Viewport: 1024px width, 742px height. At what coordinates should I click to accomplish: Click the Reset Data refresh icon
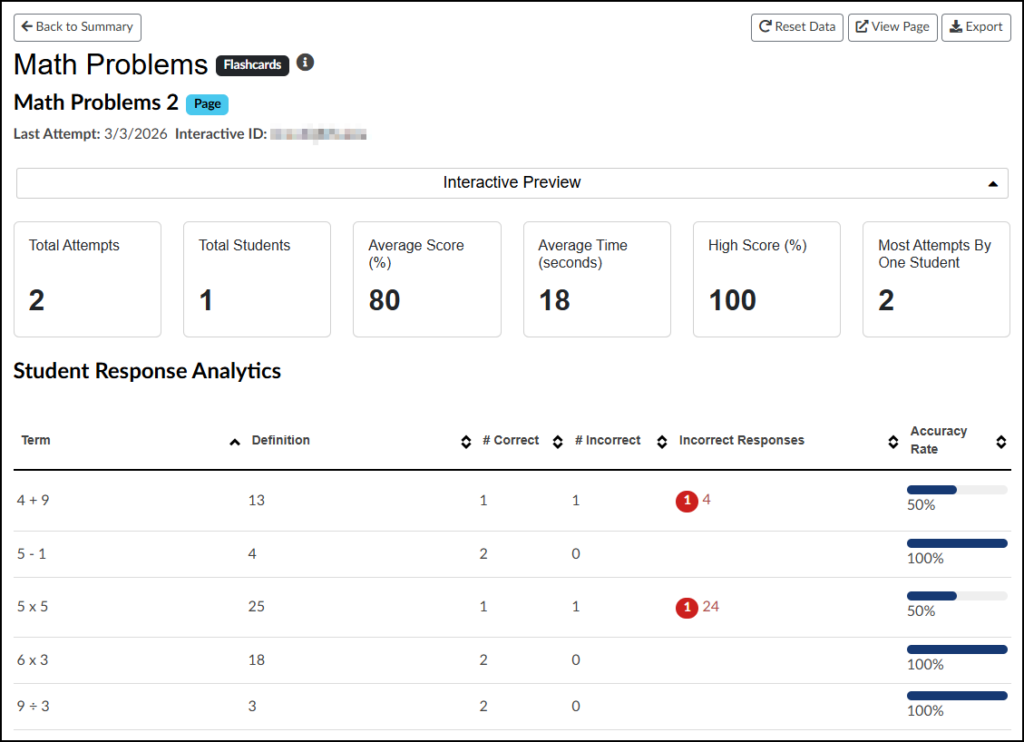[x=766, y=27]
